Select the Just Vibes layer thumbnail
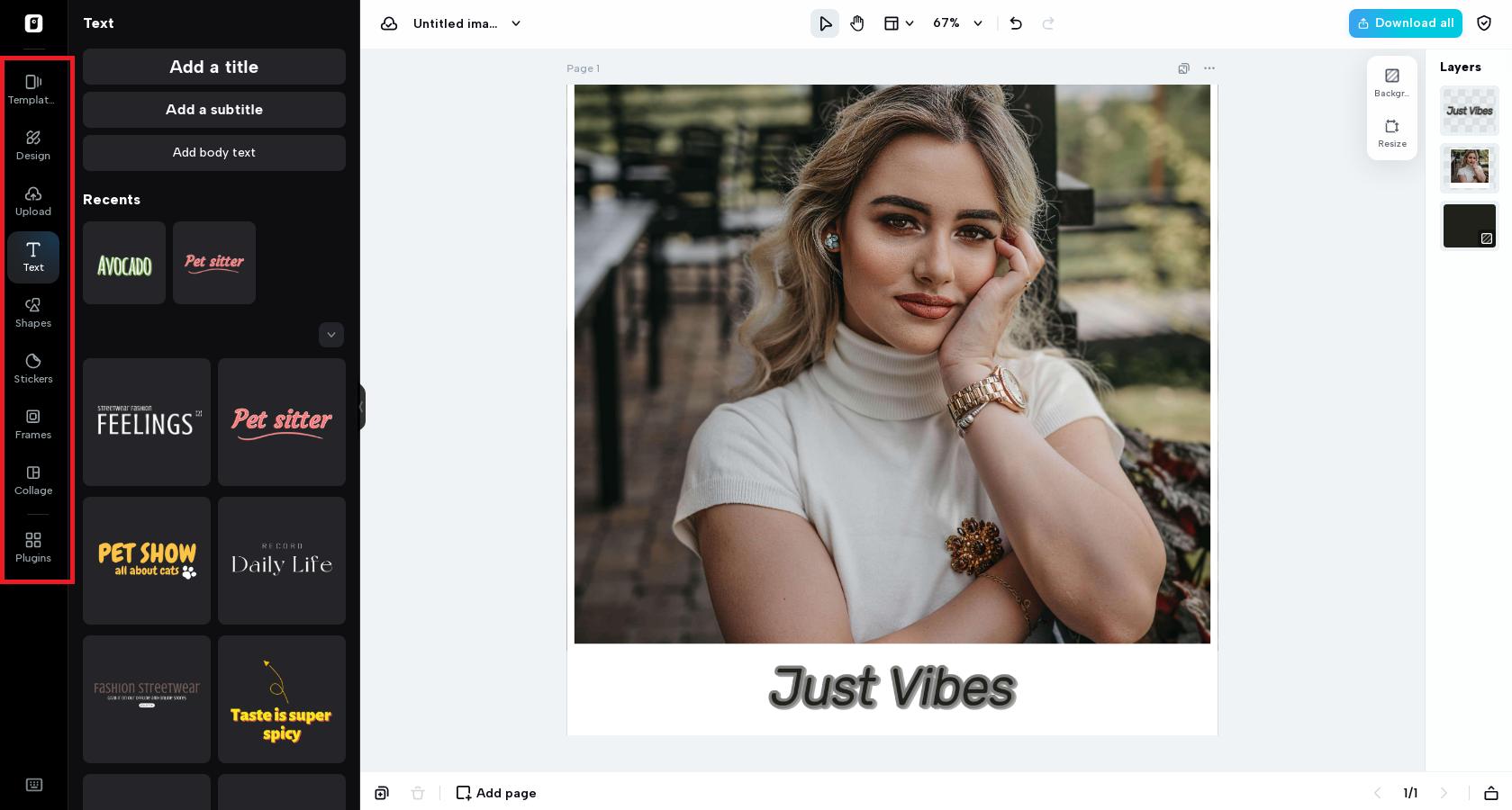The image size is (1512, 810). [1469, 111]
